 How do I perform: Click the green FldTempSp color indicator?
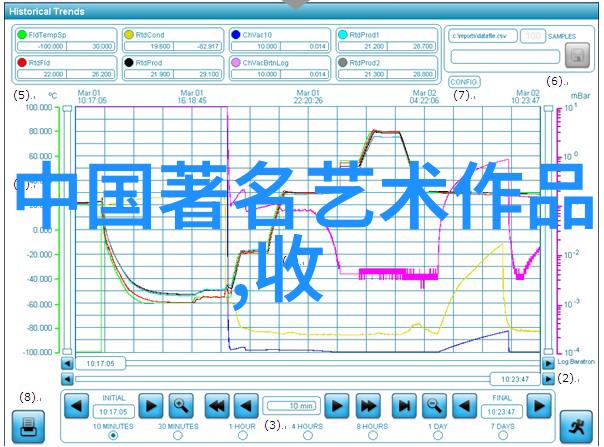coord(22,34)
